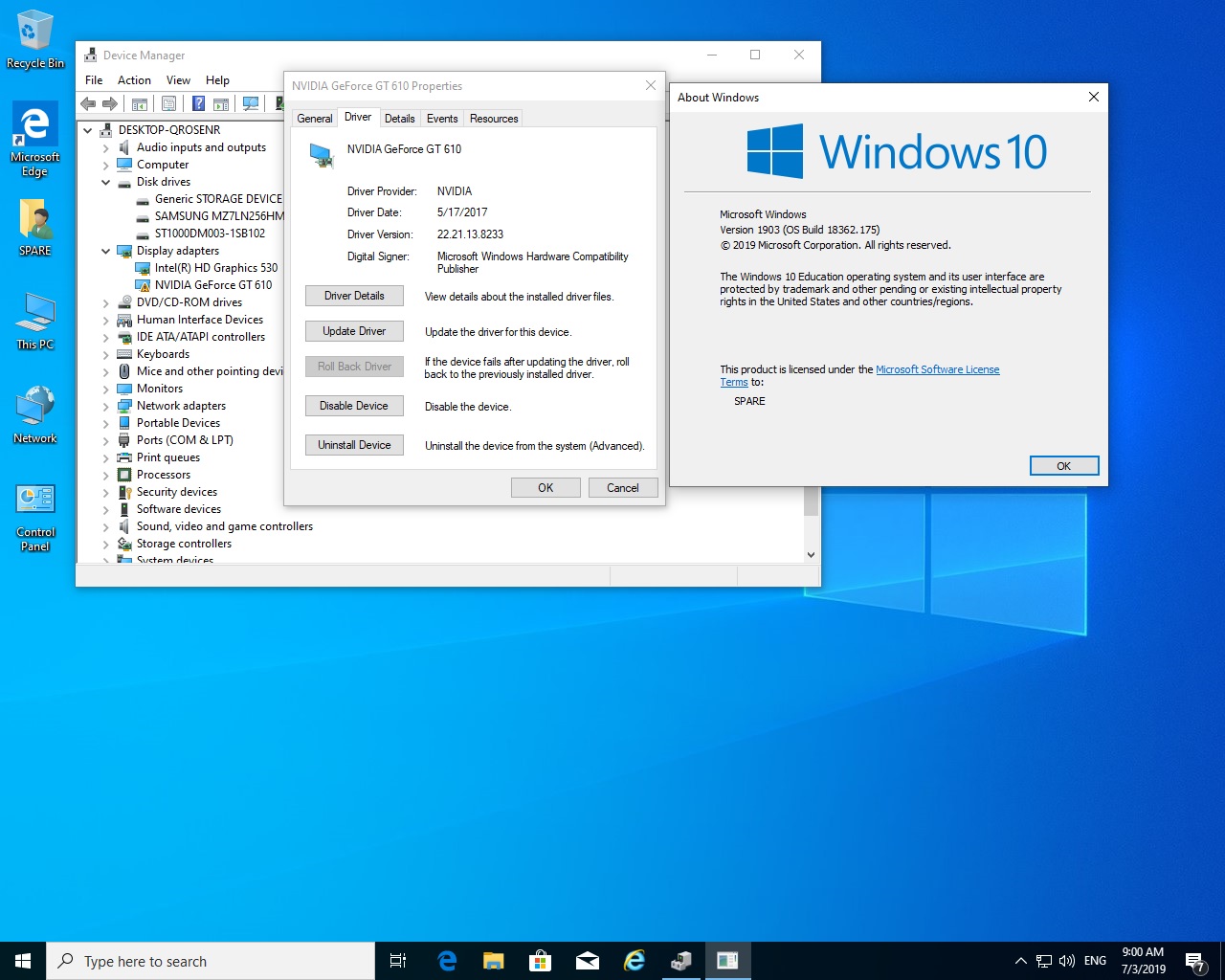This screenshot has width=1225, height=980.
Task: Click the Driver Details button
Action: 354,296
